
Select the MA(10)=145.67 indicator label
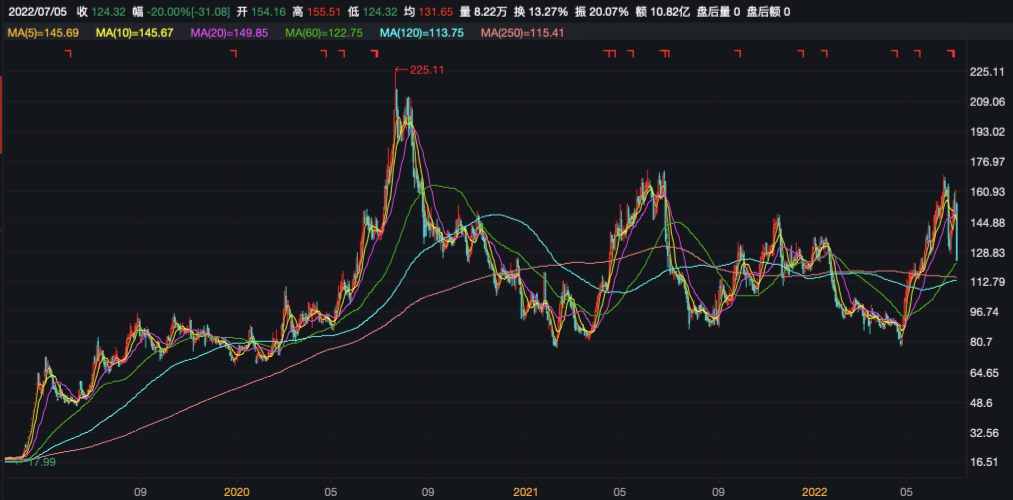coord(134,32)
